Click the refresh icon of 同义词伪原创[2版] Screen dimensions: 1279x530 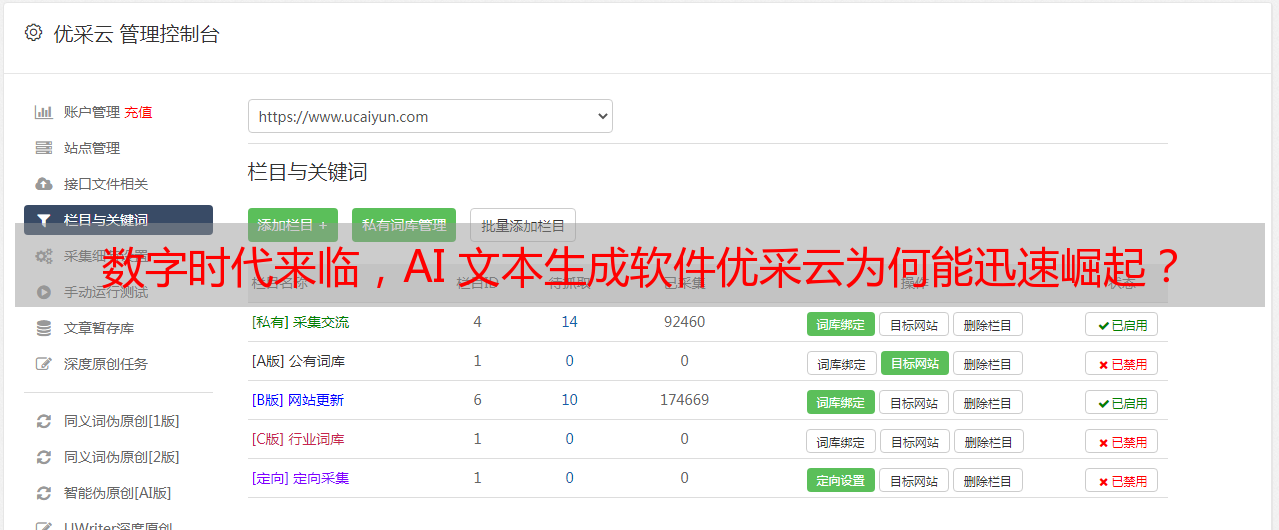[x=43, y=457]
